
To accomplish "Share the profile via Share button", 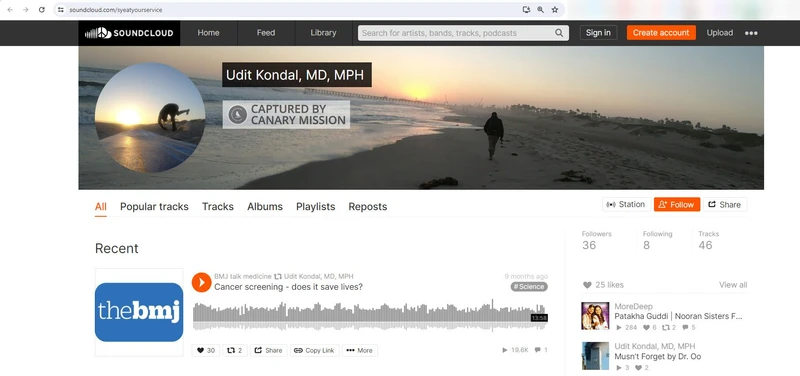I will [x=724, y=205].
